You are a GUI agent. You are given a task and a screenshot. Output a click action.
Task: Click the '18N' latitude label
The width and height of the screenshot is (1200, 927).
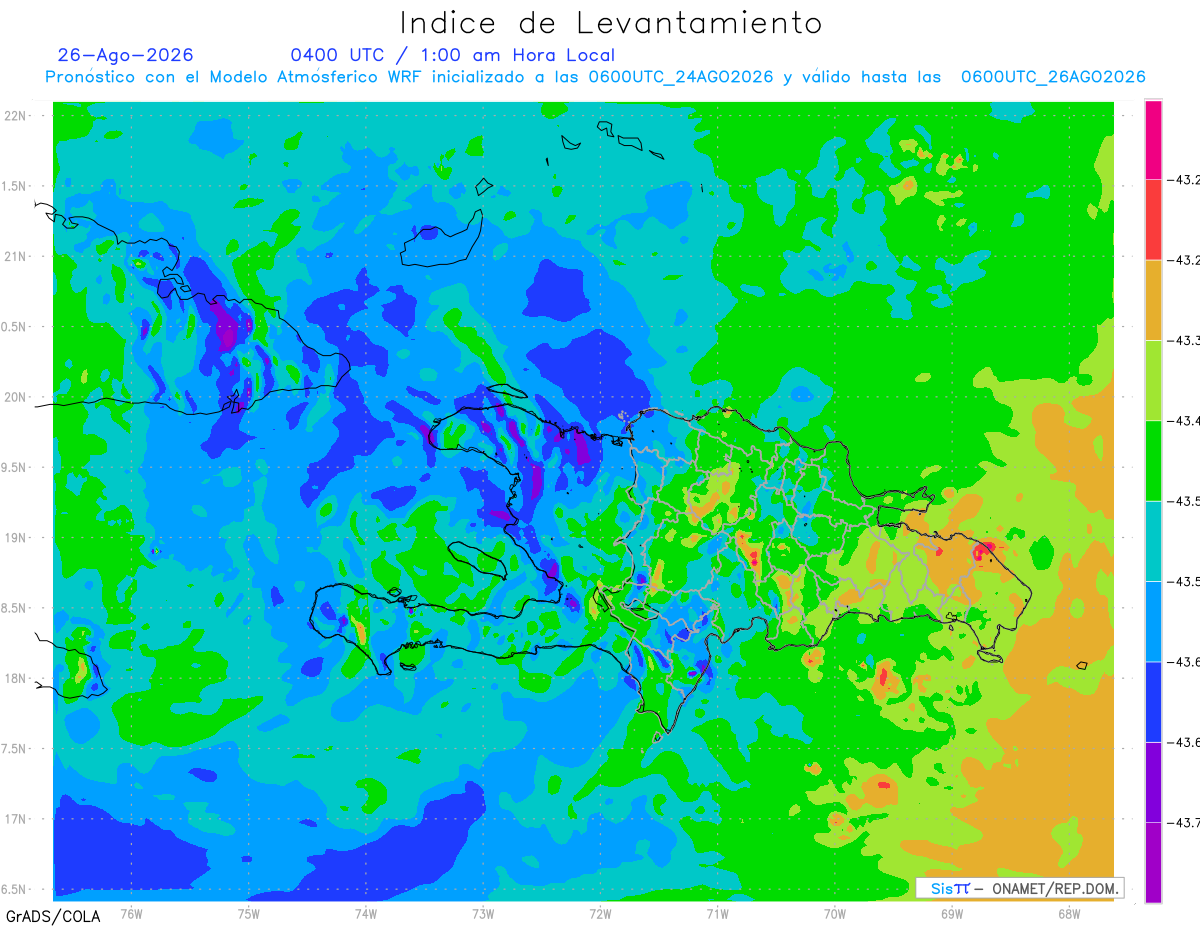tap(17, 678)
